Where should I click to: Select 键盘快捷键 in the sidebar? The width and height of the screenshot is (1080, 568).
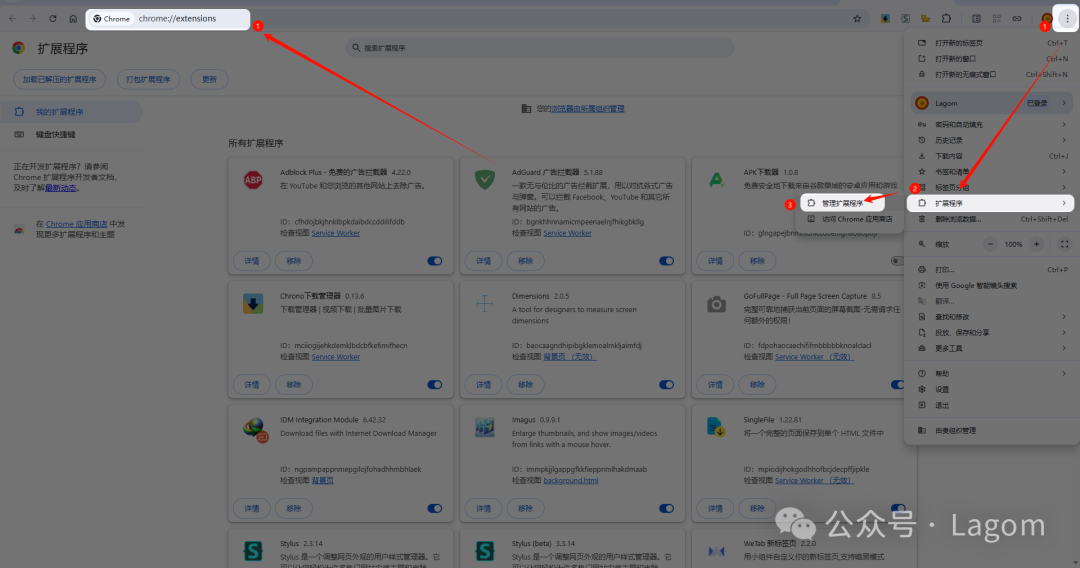point(70,134)
